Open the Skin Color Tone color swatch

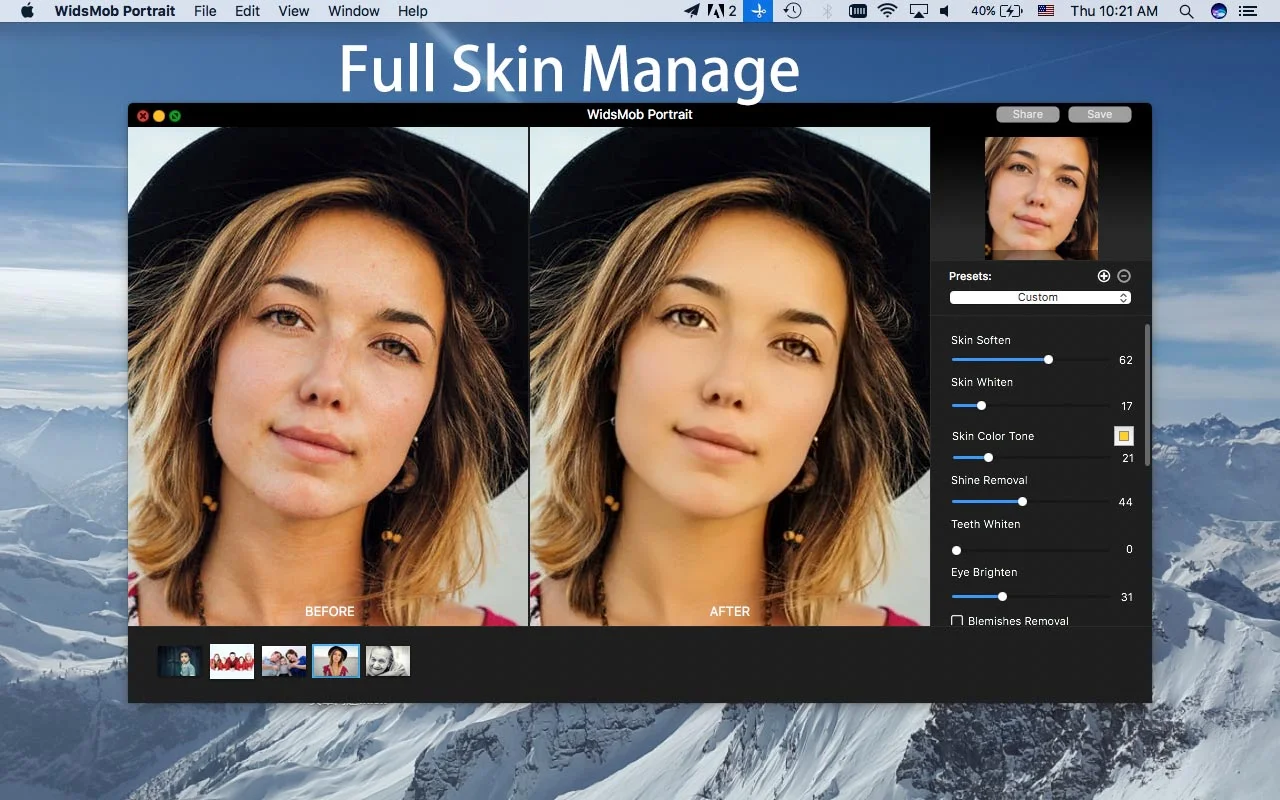(x=1124, y=436)
